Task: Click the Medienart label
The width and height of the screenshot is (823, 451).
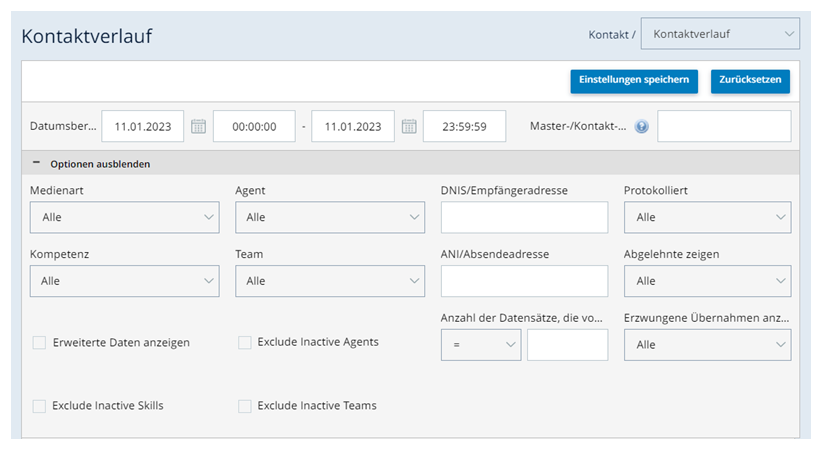Action: [57, 191]
